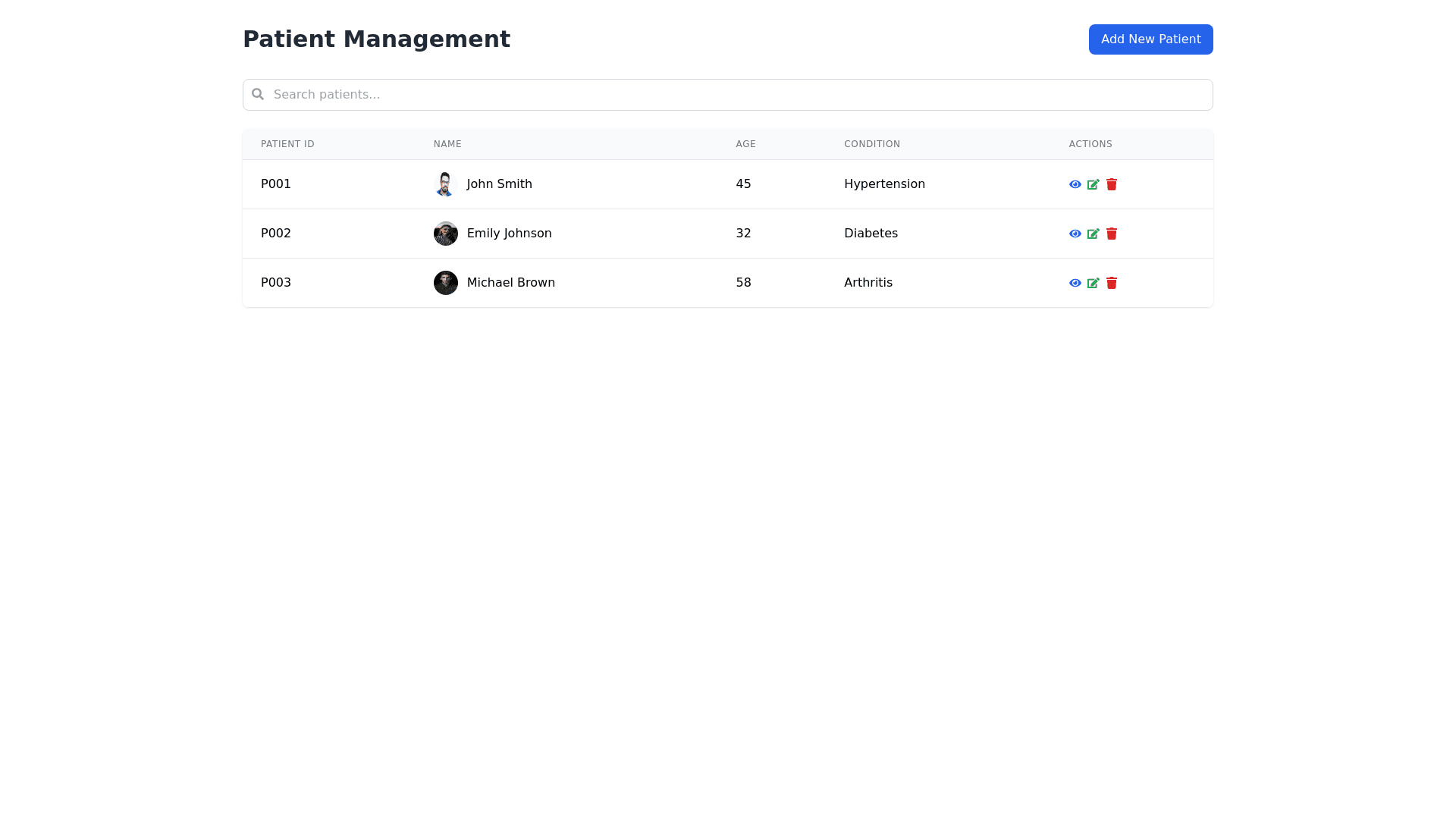Screen dimensions: 1456x819
Task: Click Add New Patient button
Action: pyautogui.click(x=1150, y=39)
